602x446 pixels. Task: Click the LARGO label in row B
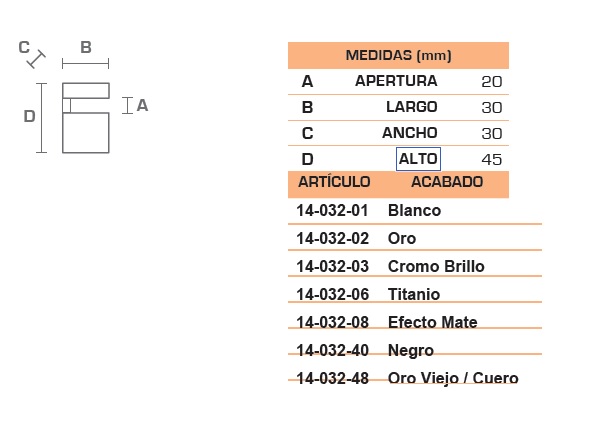(412, 107)
